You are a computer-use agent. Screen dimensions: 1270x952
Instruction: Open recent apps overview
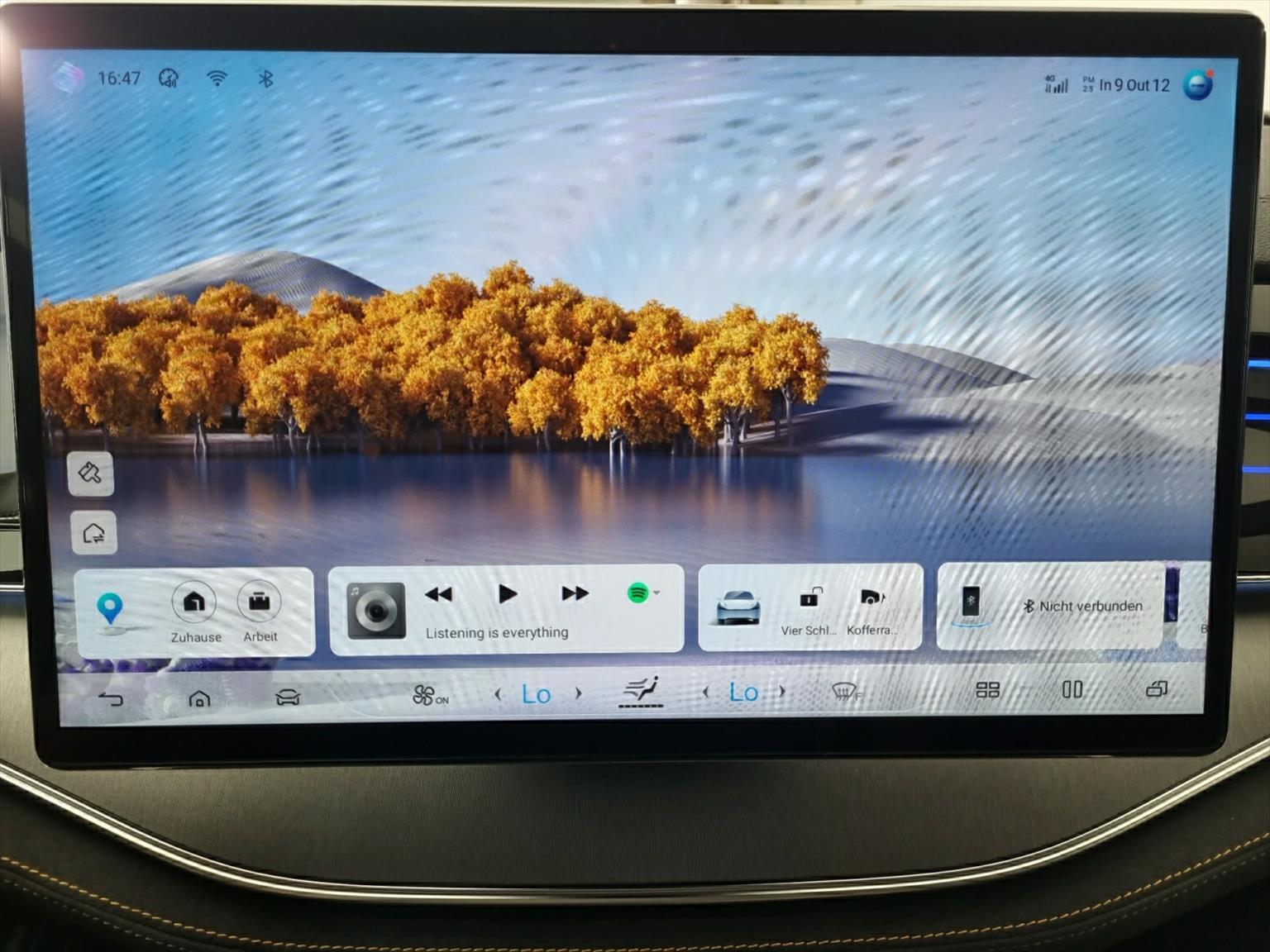[x=1157, y=688]
